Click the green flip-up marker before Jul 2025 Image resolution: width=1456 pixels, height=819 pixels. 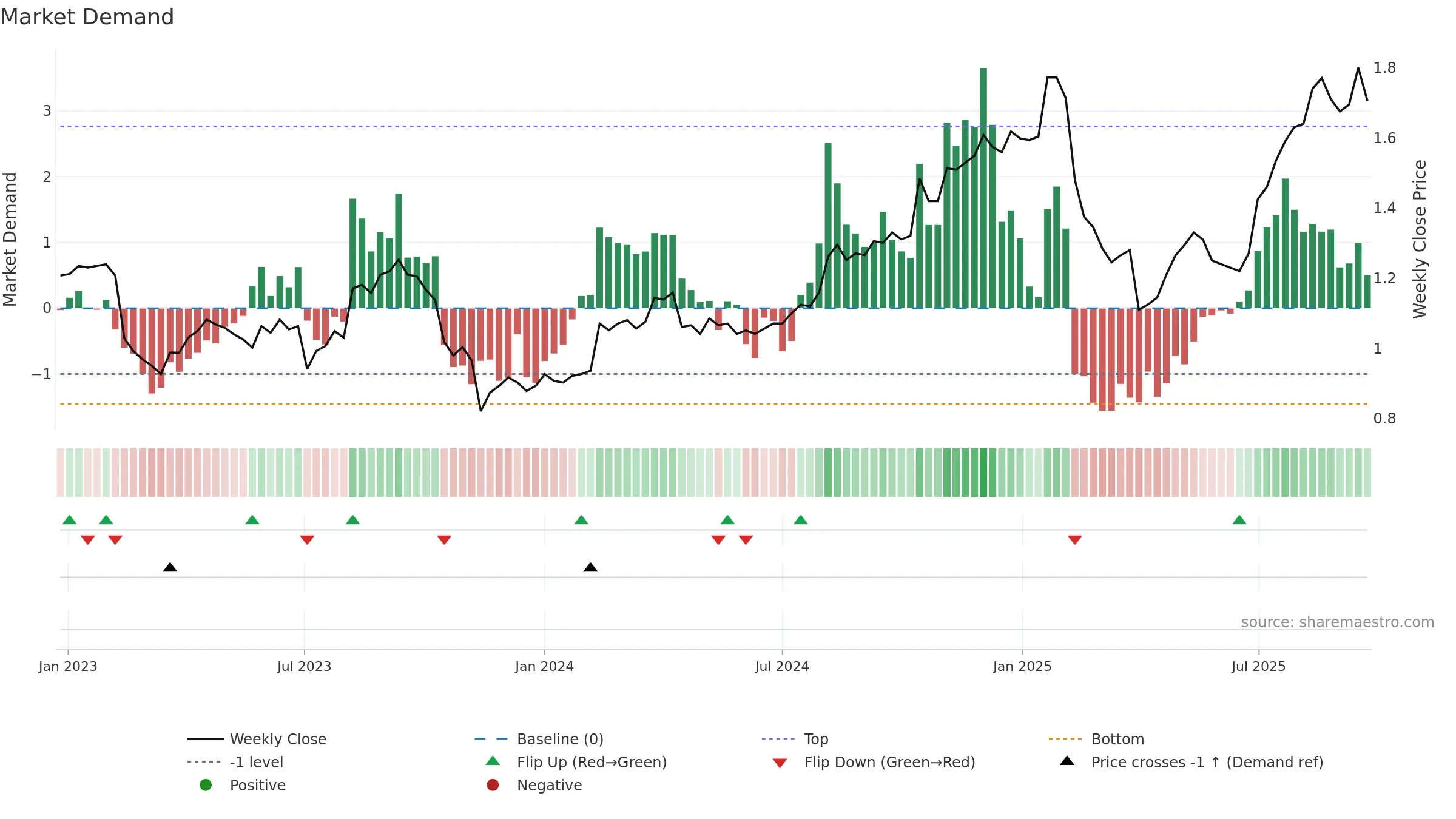point(1239,520)
